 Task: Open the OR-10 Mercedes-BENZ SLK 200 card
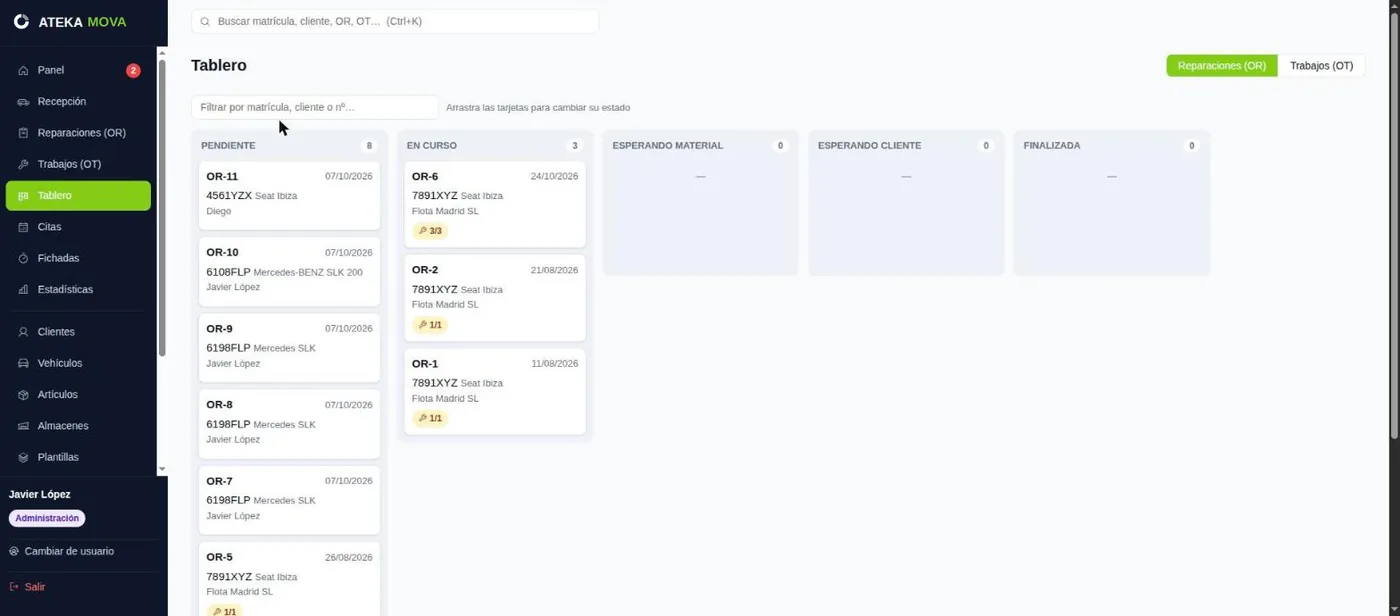289,272
